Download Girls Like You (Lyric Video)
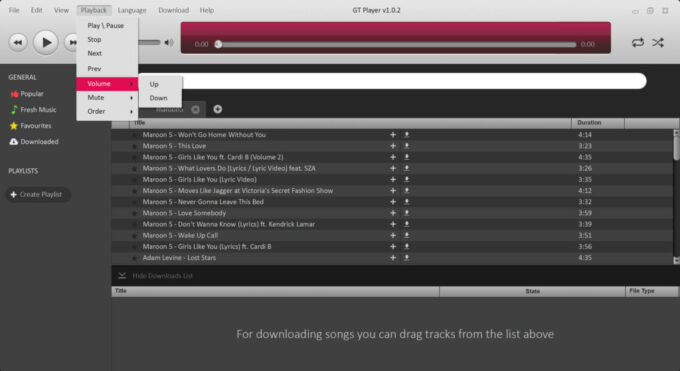The height and width of the screenshot is (371, 680). pyautogui.click(x=407, y=180)
